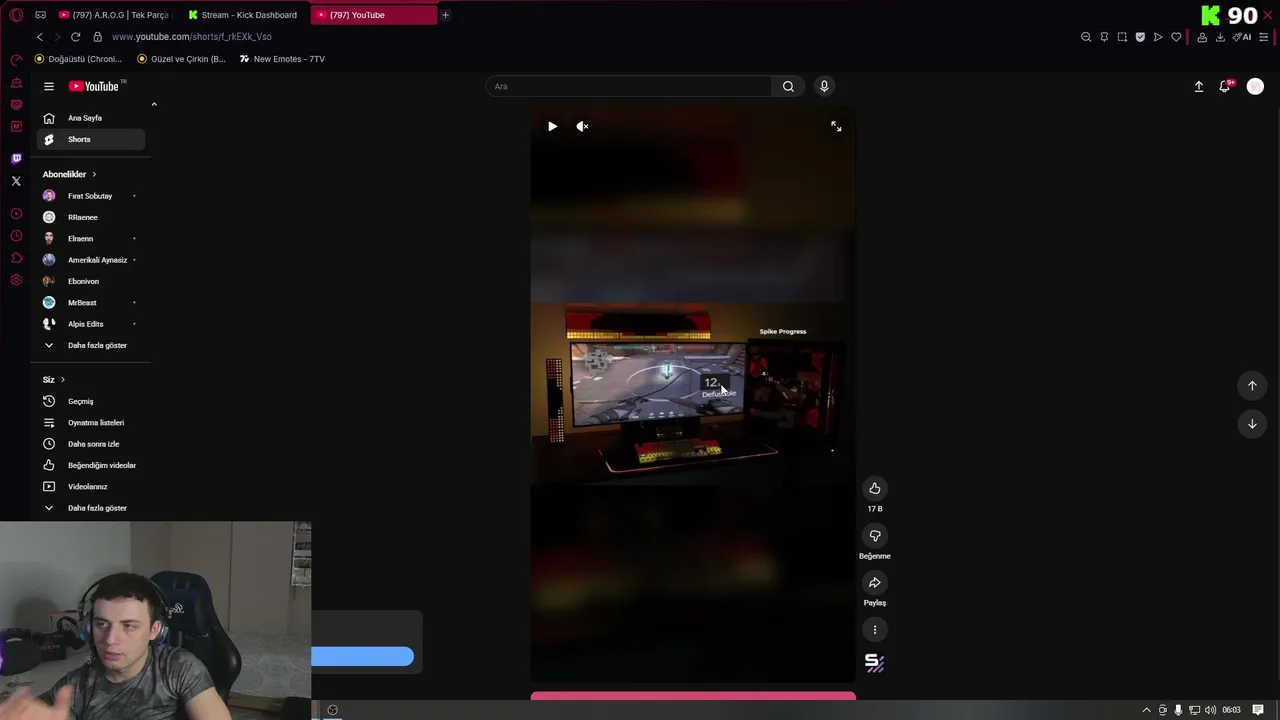Reload the current page
Viewport: 1280px width, 720px height.
pos(75,37)
